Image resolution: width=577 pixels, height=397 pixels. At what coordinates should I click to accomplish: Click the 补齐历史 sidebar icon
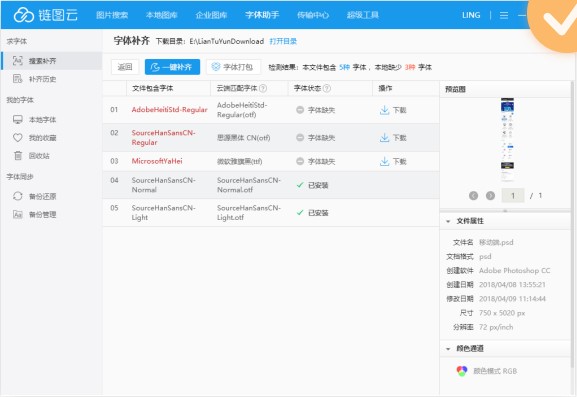point(18,79)
